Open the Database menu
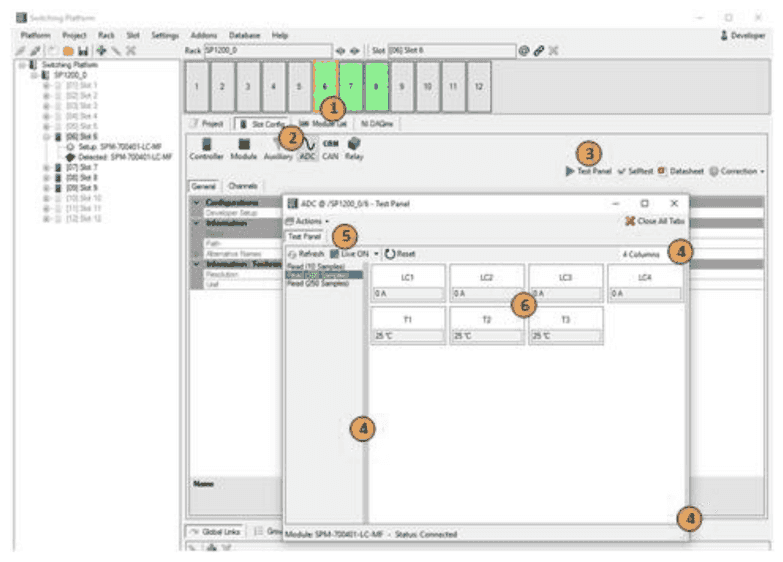 [x=245, y=35]
